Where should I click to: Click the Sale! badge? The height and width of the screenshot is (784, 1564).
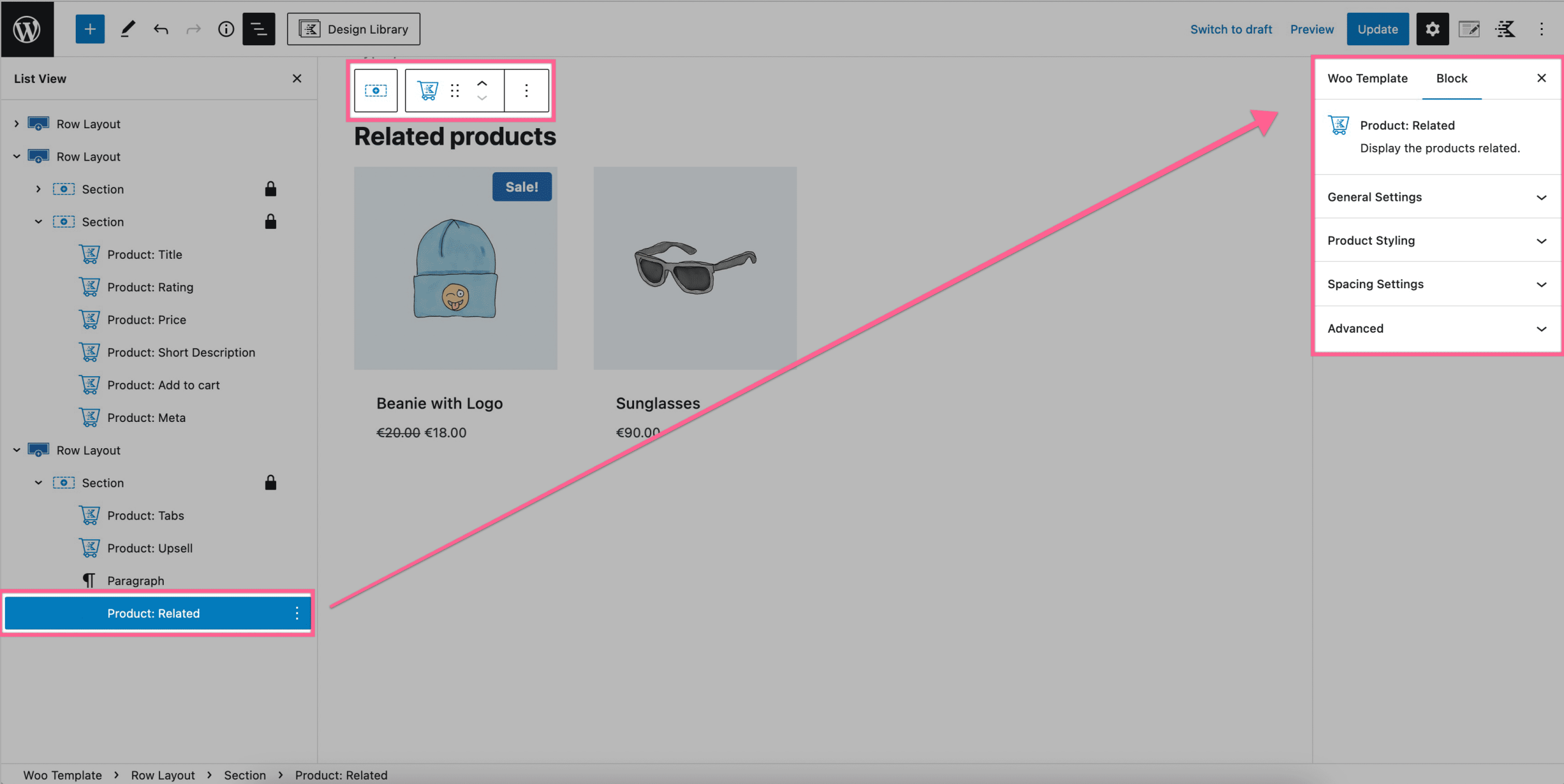(x=522, y=187)
